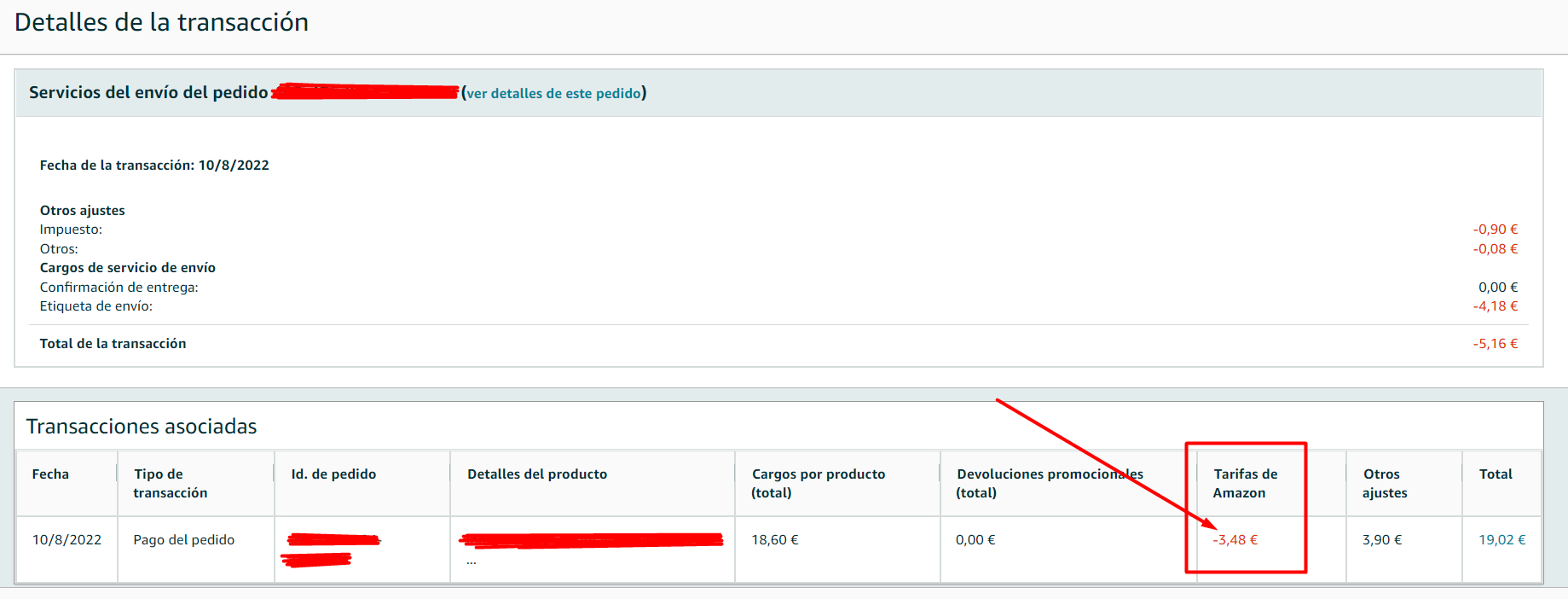Open the 'ver detalles de este pedido' link
The height and width of the screenshot is (599, 1568).
tap(553, 93)
